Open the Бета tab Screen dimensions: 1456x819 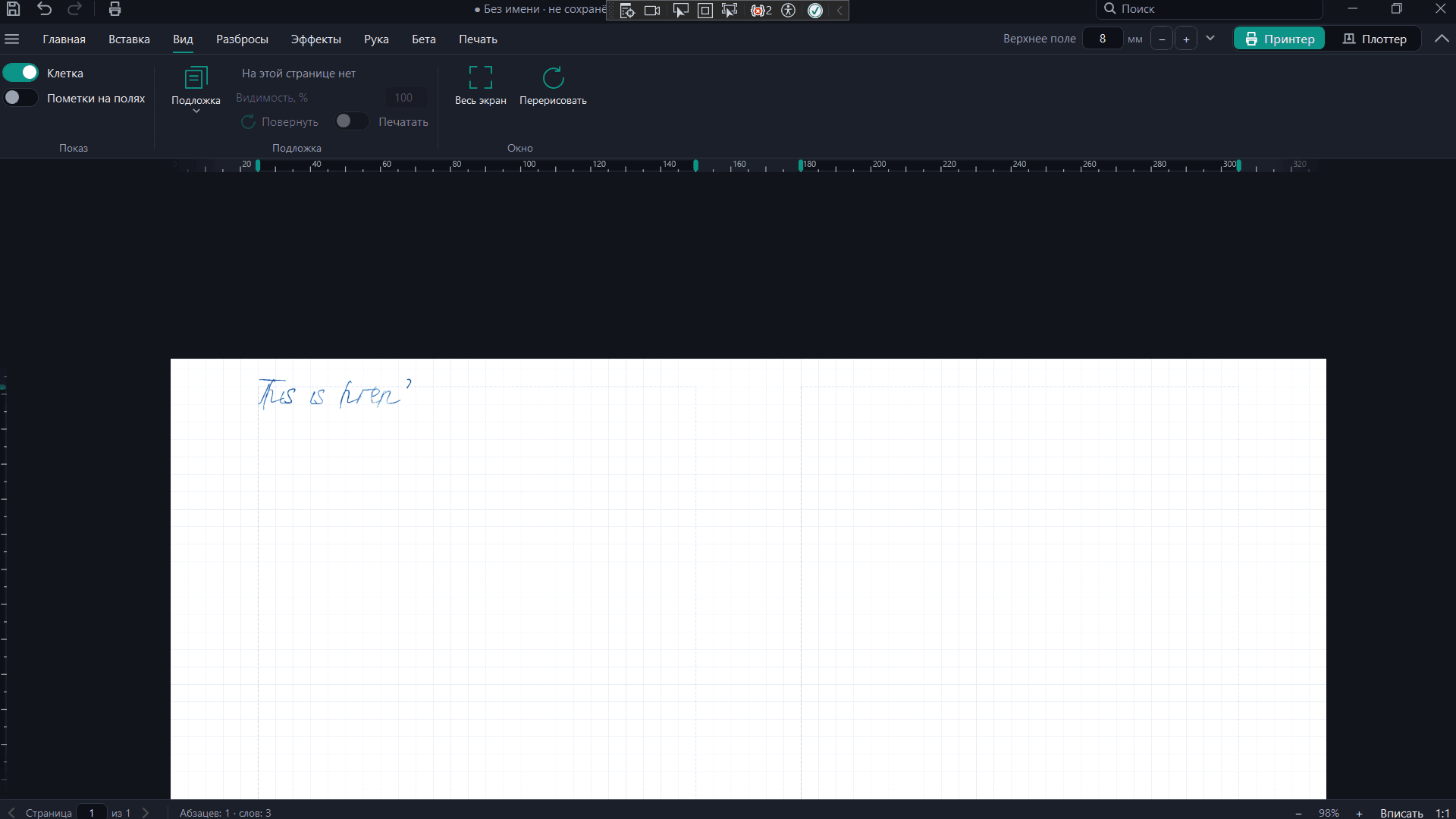(424, 39)
